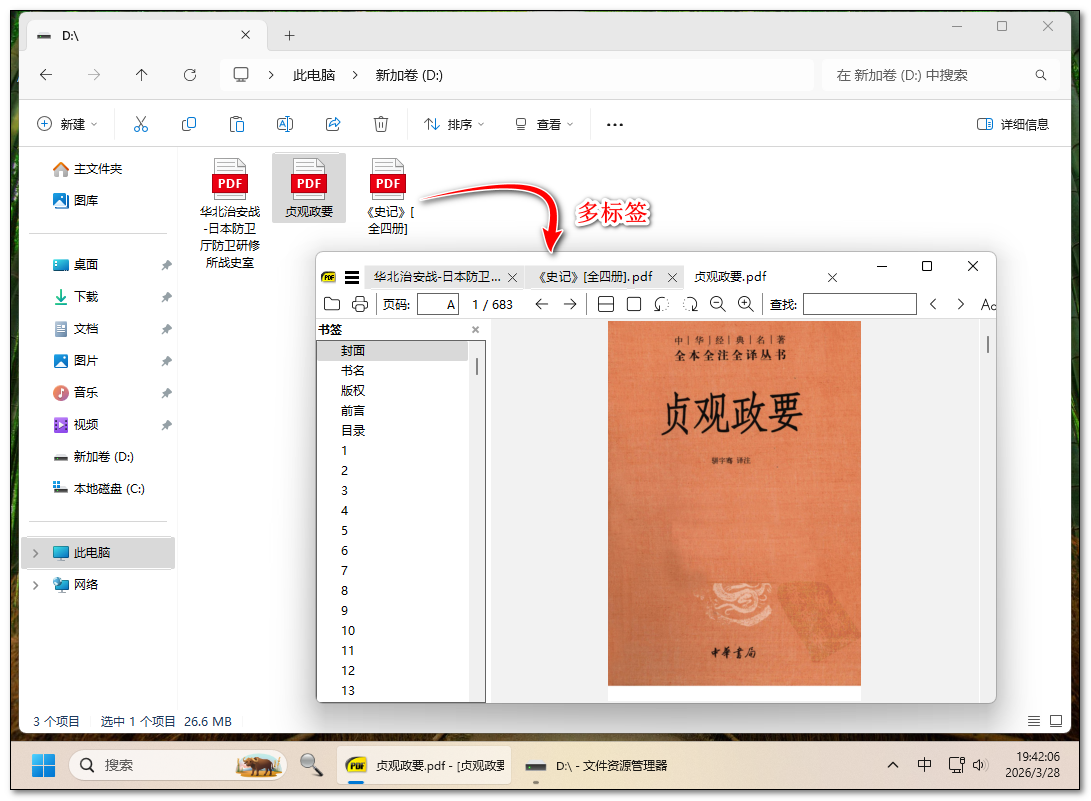Click the Windows Start button

[43, 765]
